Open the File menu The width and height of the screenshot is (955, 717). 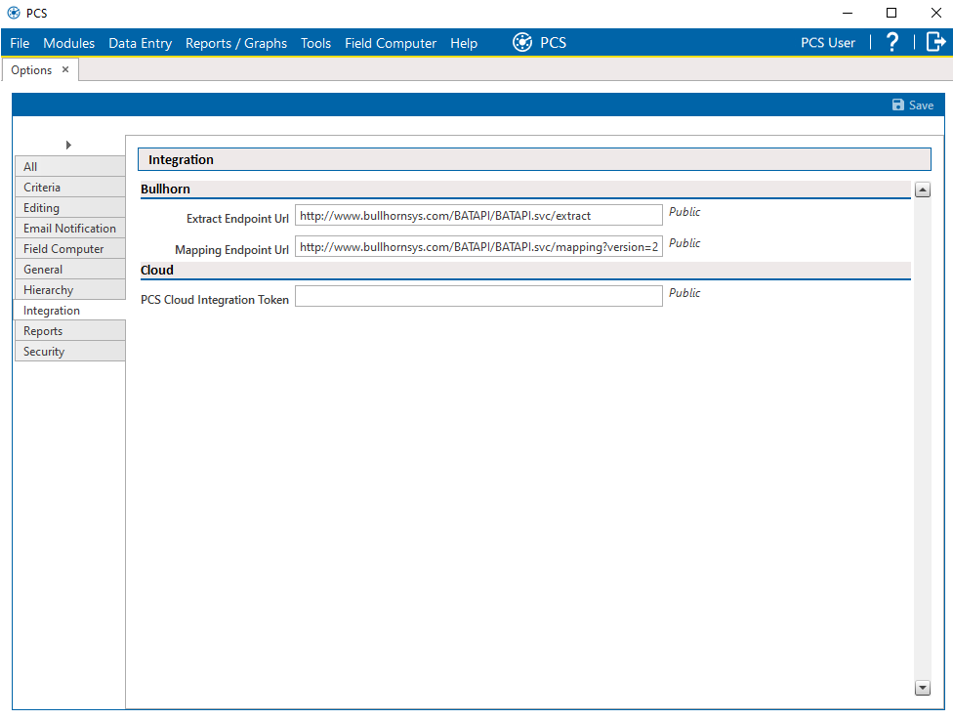coord(19,43)
